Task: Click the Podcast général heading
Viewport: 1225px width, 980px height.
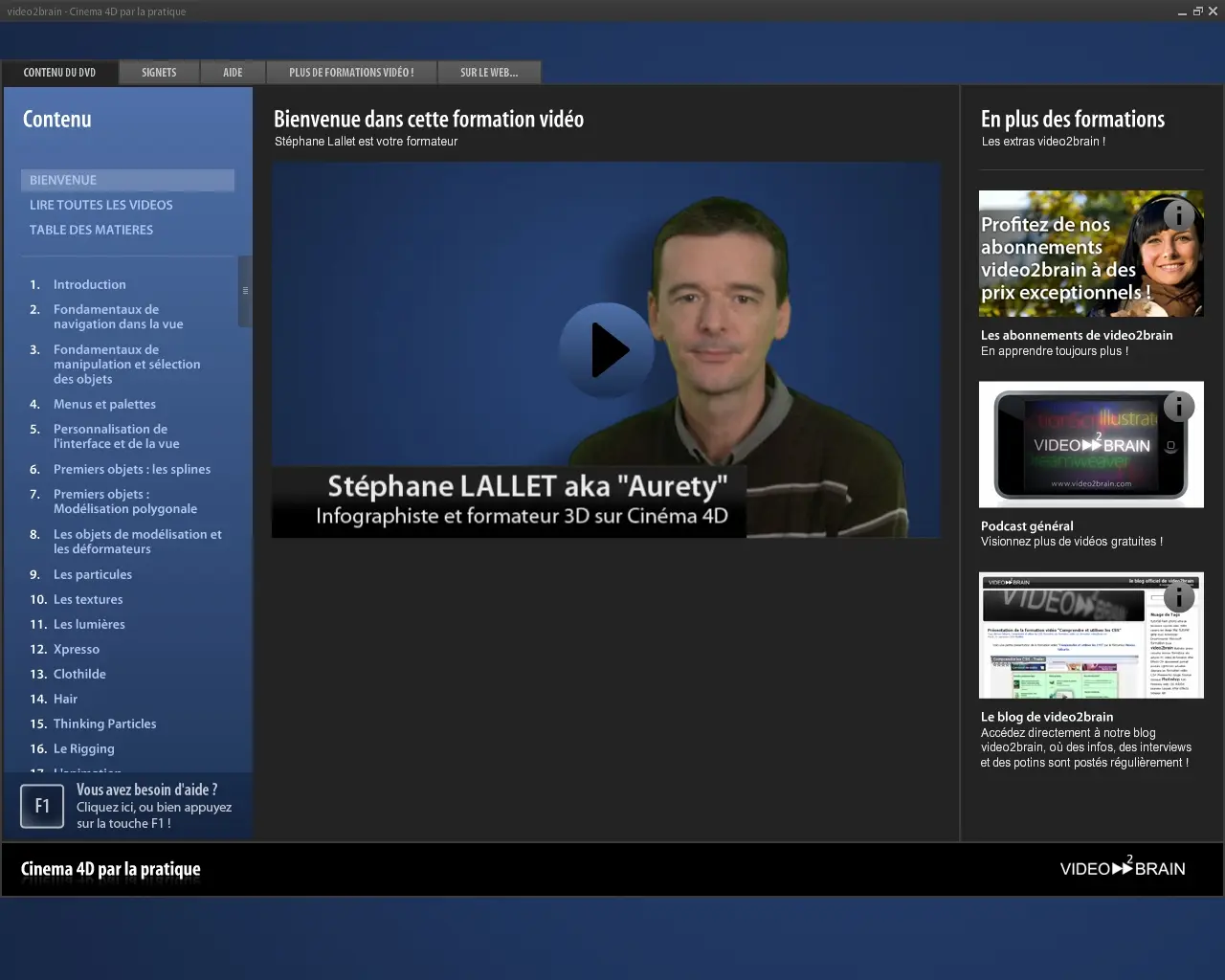Action: click(1027, 525)
